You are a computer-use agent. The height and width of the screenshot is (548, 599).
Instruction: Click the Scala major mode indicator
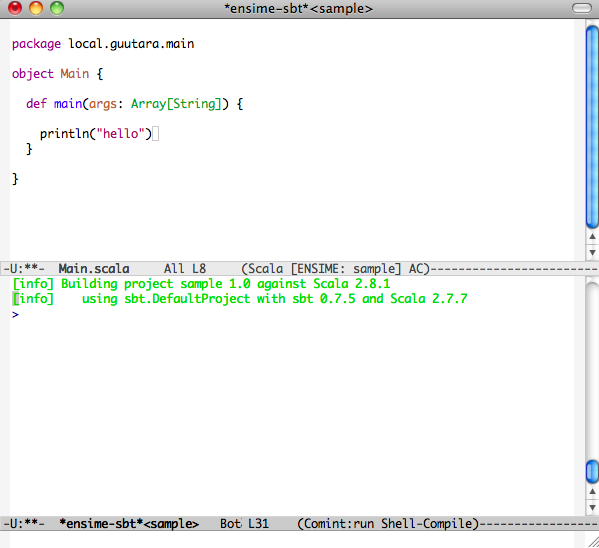point(266,269)
